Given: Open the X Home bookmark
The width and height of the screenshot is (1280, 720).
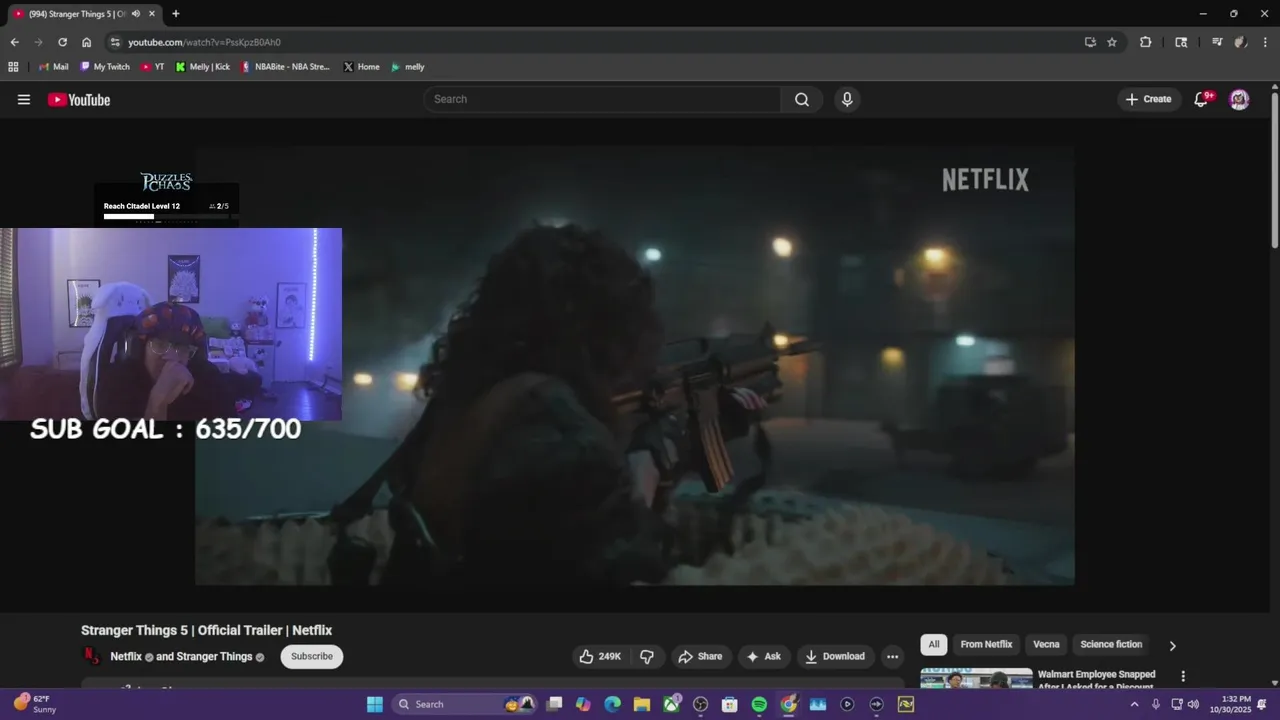Looking at the screenshot, I should click(x=361, y=67).
